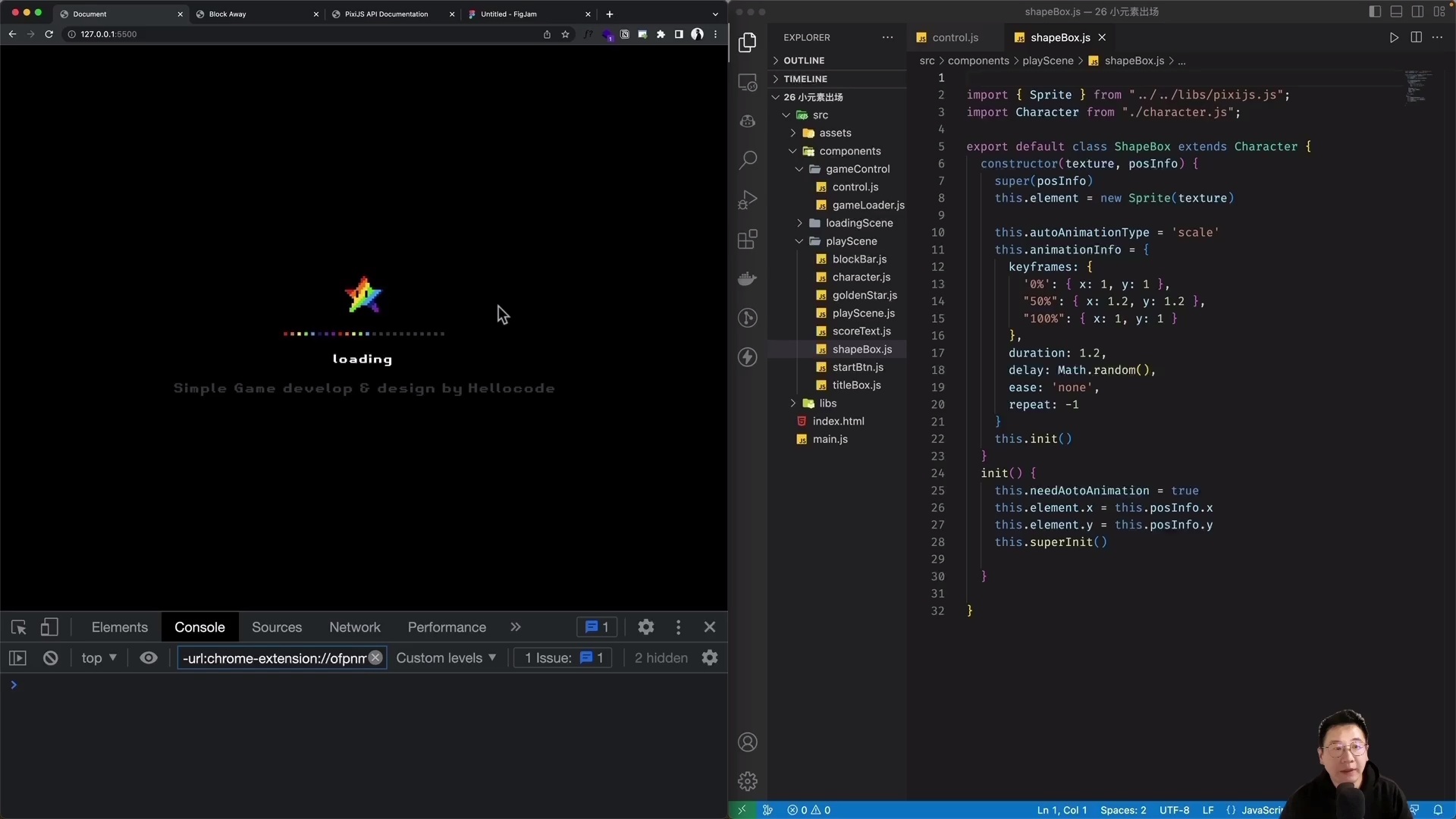The height and width of the screenshot is (819, 1456).
Task: Toggle the device toolbar in DevTools
Action: [49, 627]
